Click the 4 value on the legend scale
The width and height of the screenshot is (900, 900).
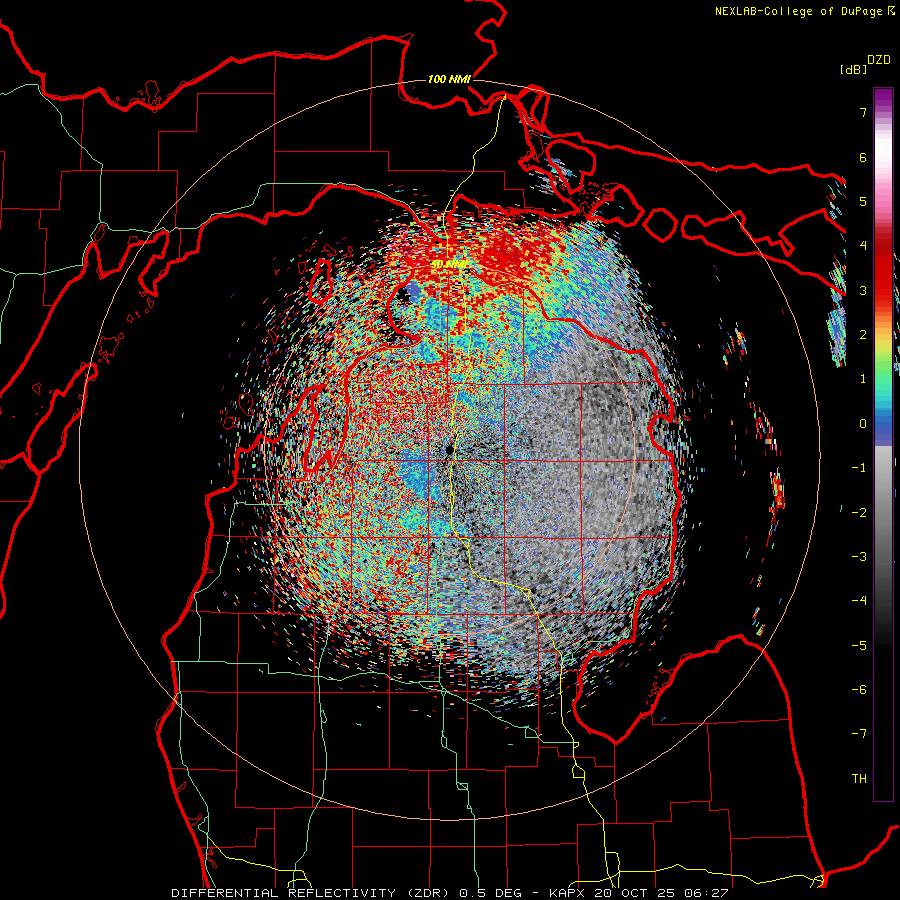tap(863, 246)
